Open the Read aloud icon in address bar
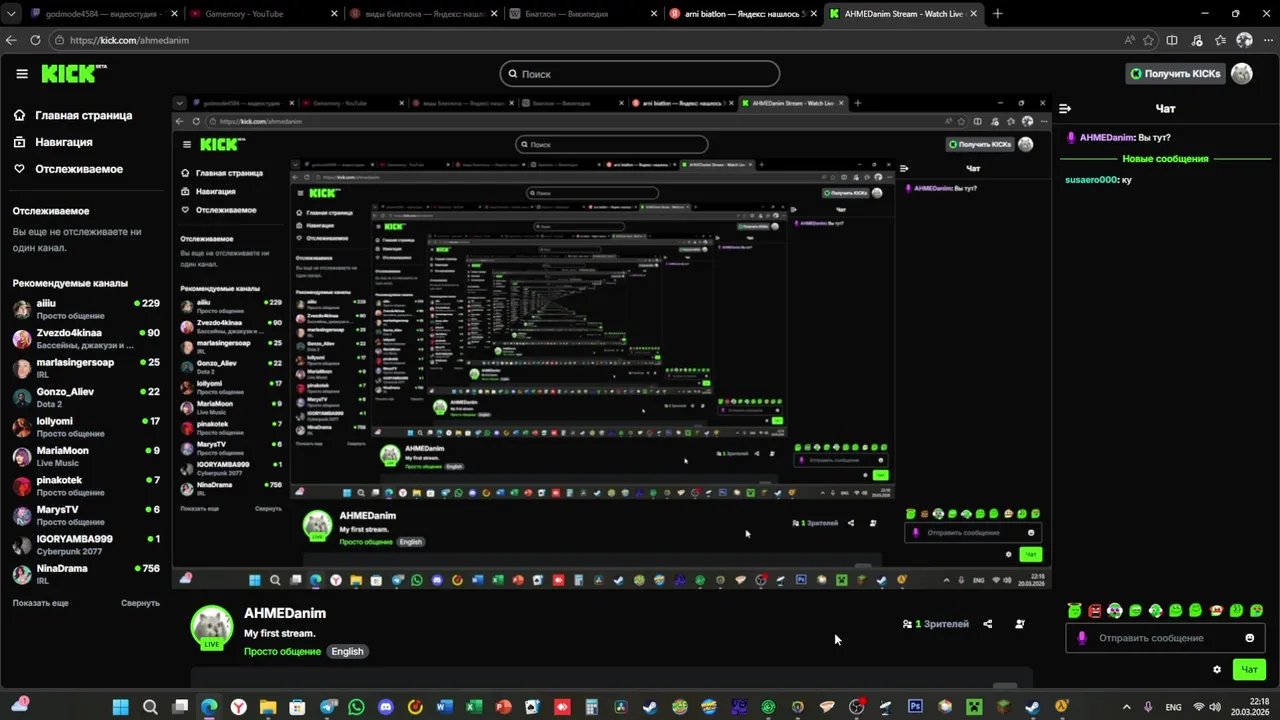1280x720 pixels. pyautogui.click(x=1129, y=40)
